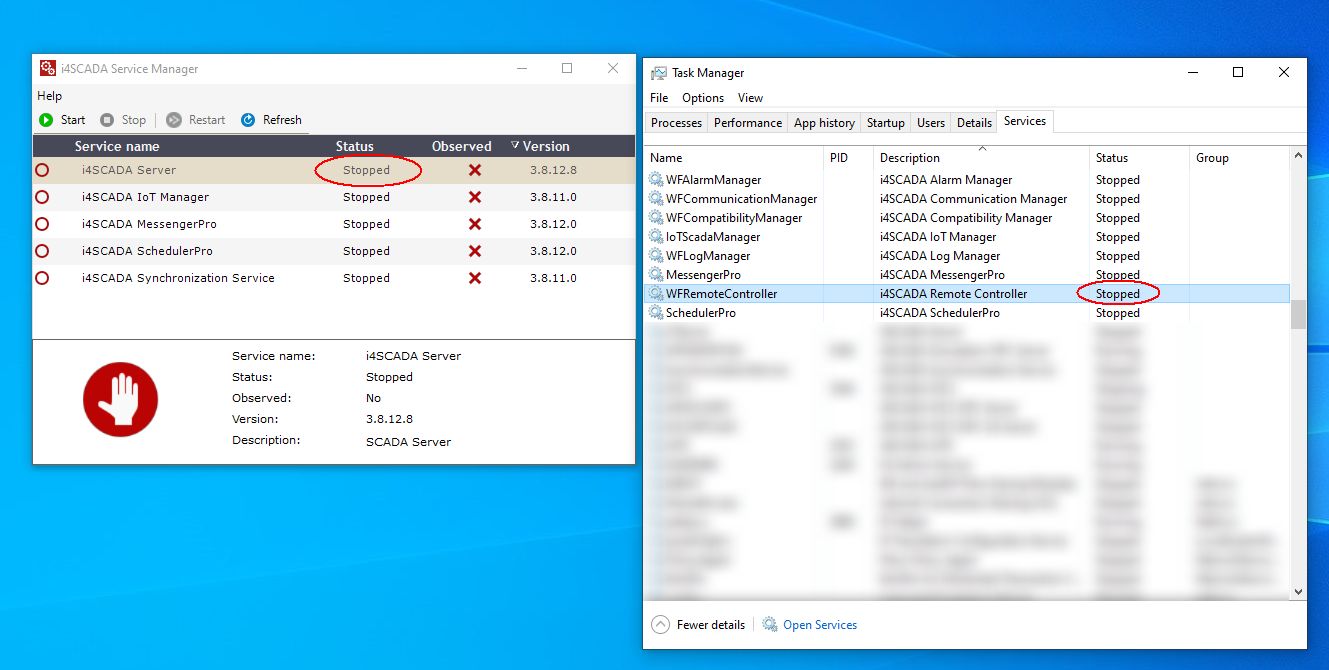Sort Service Manager list by Service name header

(117, 146)
